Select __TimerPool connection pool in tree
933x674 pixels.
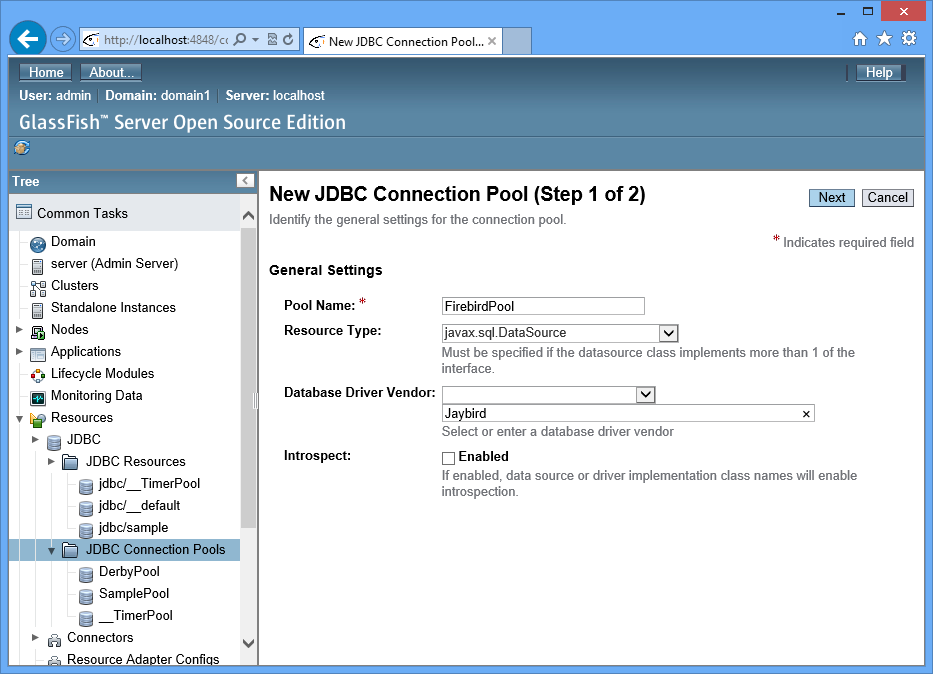coord(136,615)
